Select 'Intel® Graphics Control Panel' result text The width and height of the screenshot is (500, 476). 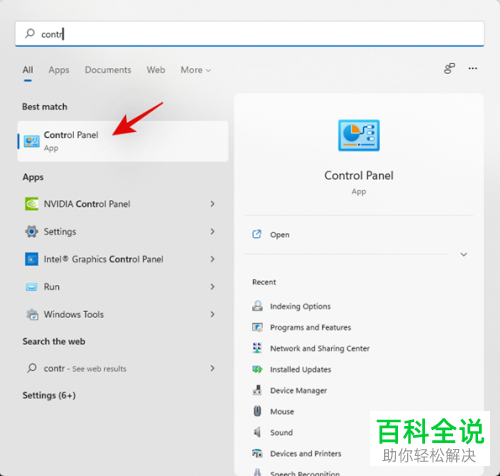[103, 259]
